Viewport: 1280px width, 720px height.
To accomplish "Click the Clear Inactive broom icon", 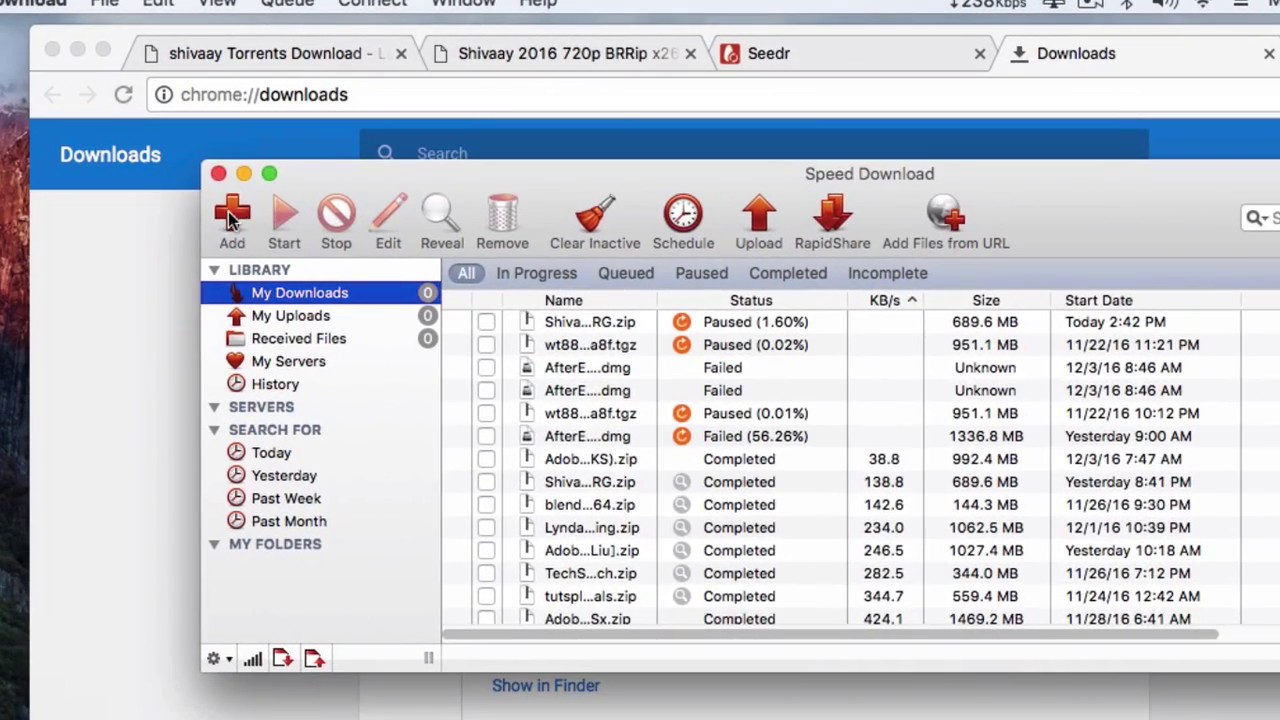I will click(x=595, y=213).
